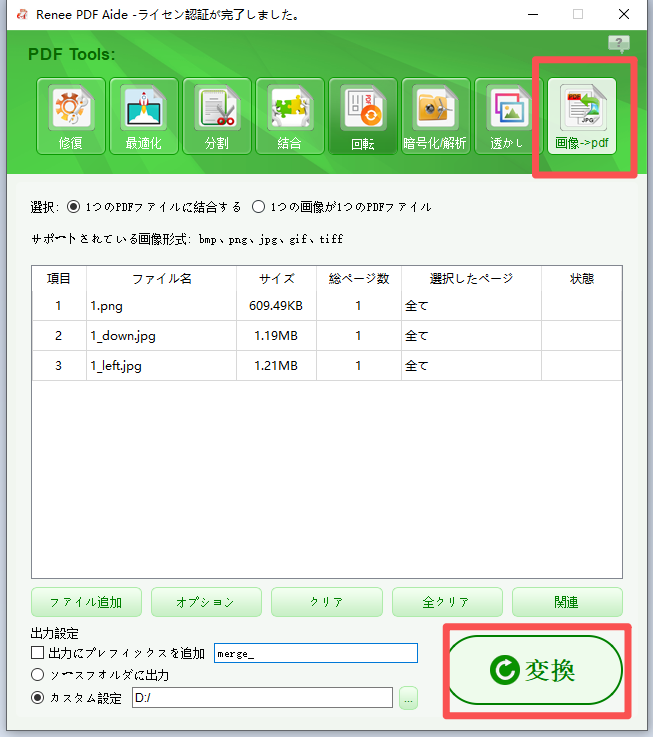Choose the 結合 merge tool
Viewport: 653px width, 737px height.
(x=290, y=116)
